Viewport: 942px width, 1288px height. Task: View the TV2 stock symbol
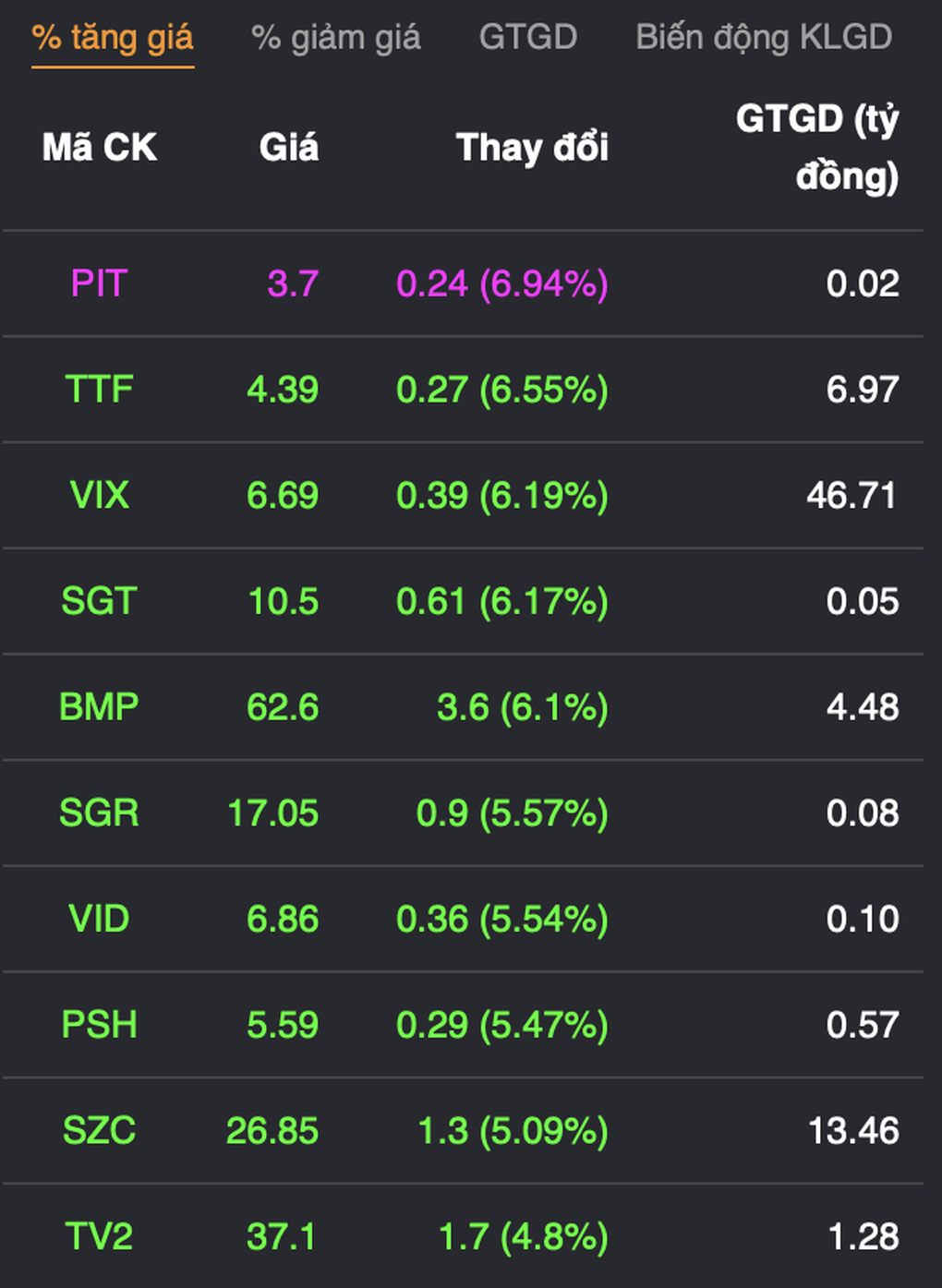pyautogui.click(x=99, y=1237)
